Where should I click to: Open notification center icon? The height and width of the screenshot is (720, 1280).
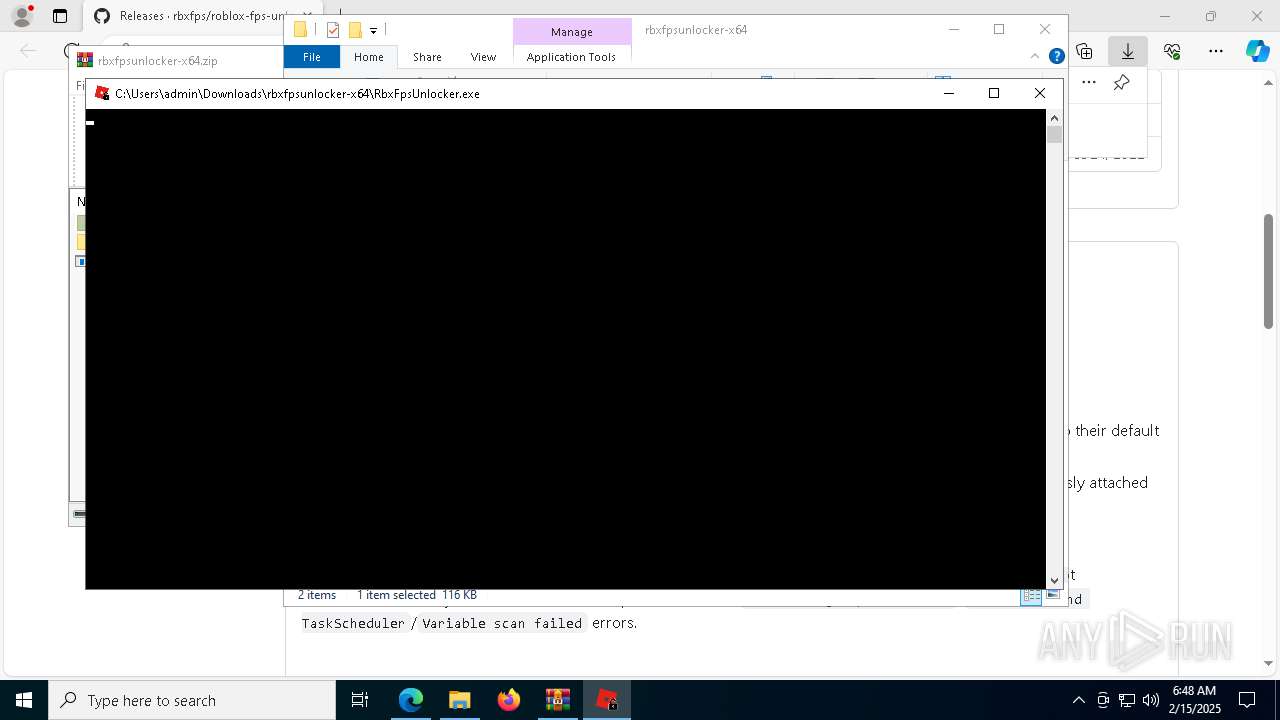pyautogui.click(x=1247, y=700)
